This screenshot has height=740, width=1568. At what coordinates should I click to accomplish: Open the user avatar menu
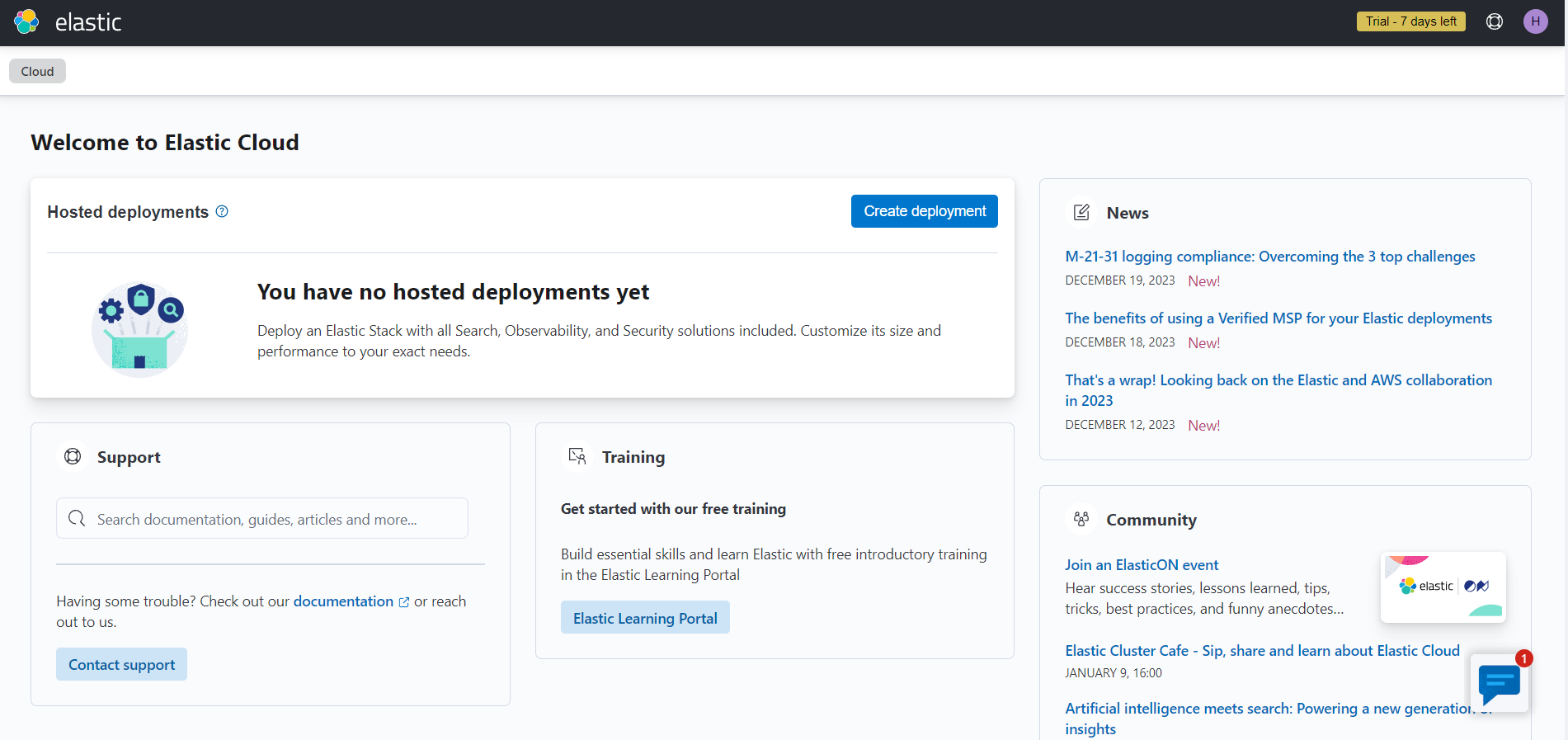pos(1535,21)
